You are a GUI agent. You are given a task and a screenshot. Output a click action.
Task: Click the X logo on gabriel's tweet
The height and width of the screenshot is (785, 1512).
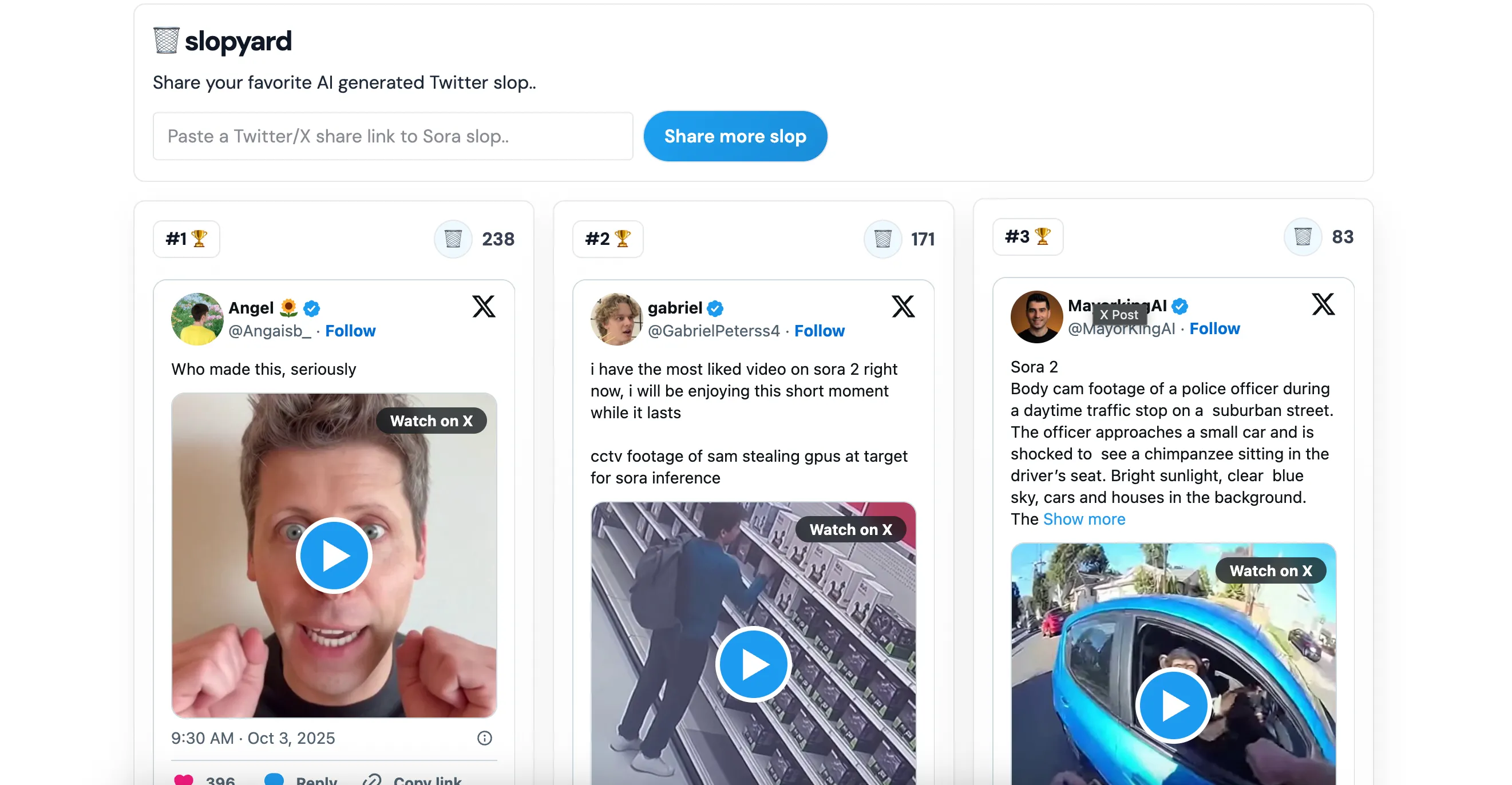[903, 306]
